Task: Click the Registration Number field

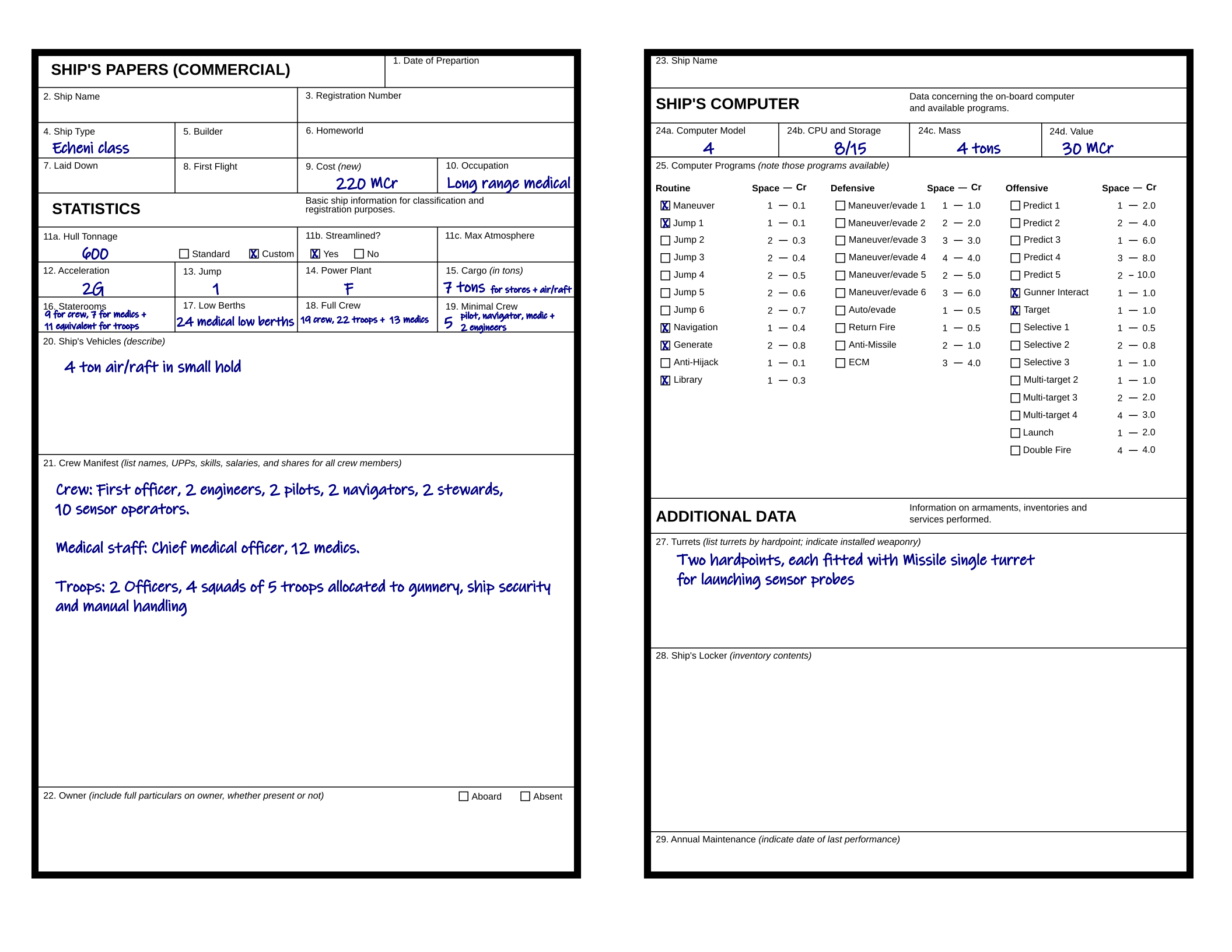Action: coord(435,111)
